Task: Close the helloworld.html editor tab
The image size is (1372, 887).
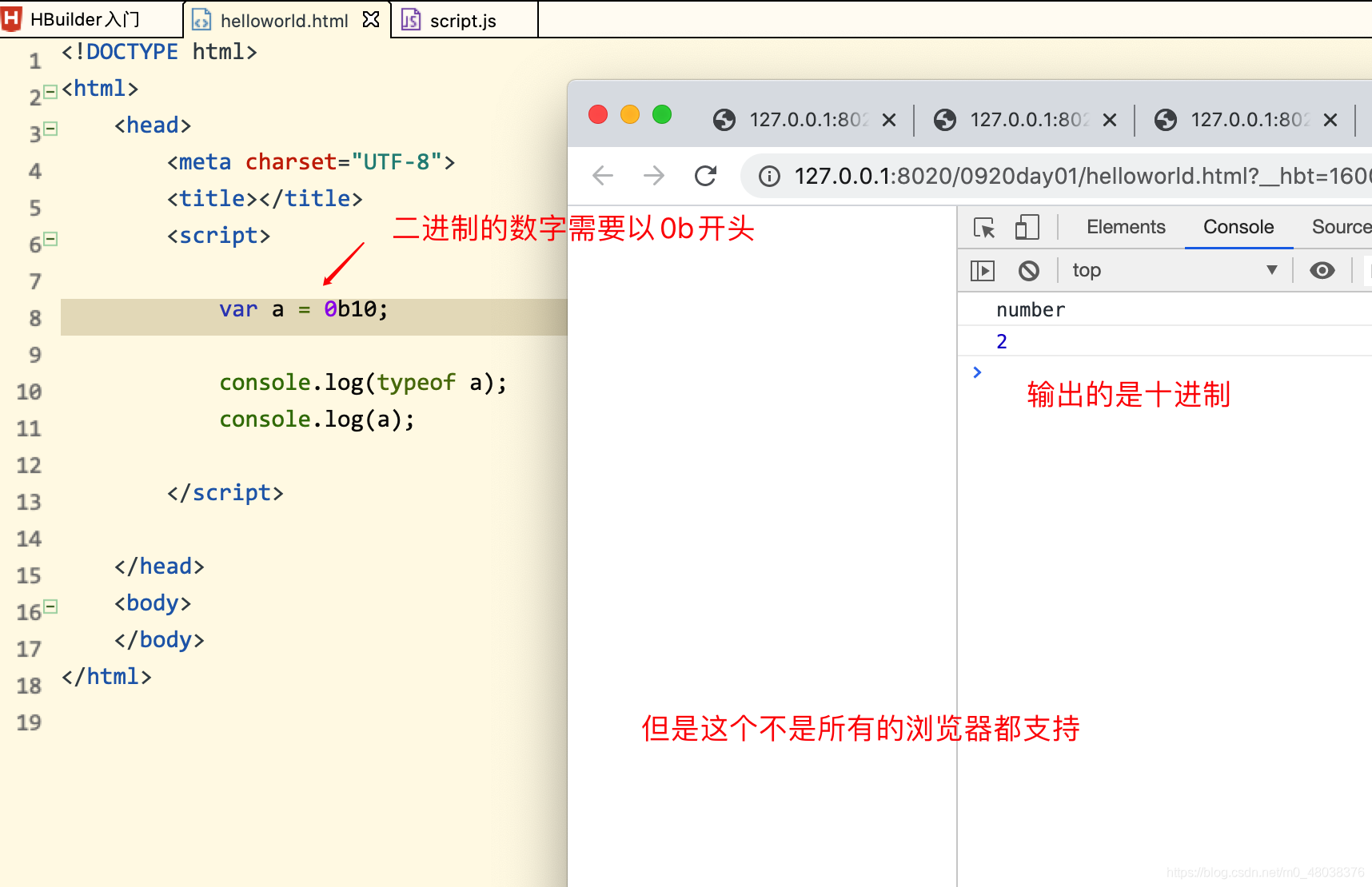Action: click(x=371, y=19)
